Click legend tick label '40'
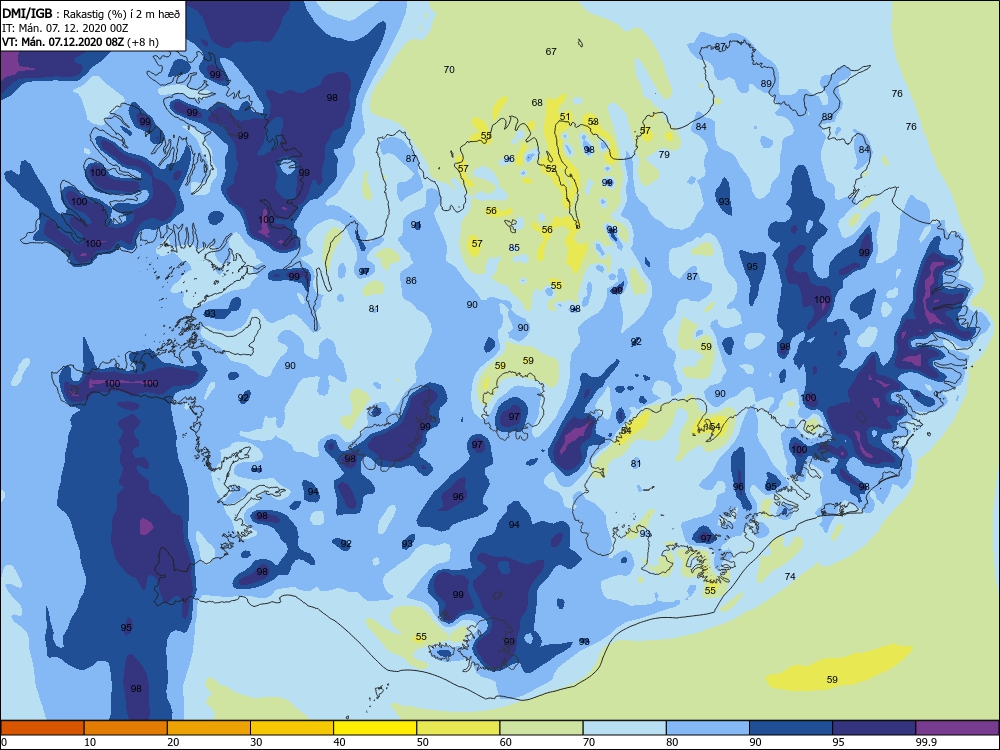The height and width of the screenshot is (750, 1000). 340,742
